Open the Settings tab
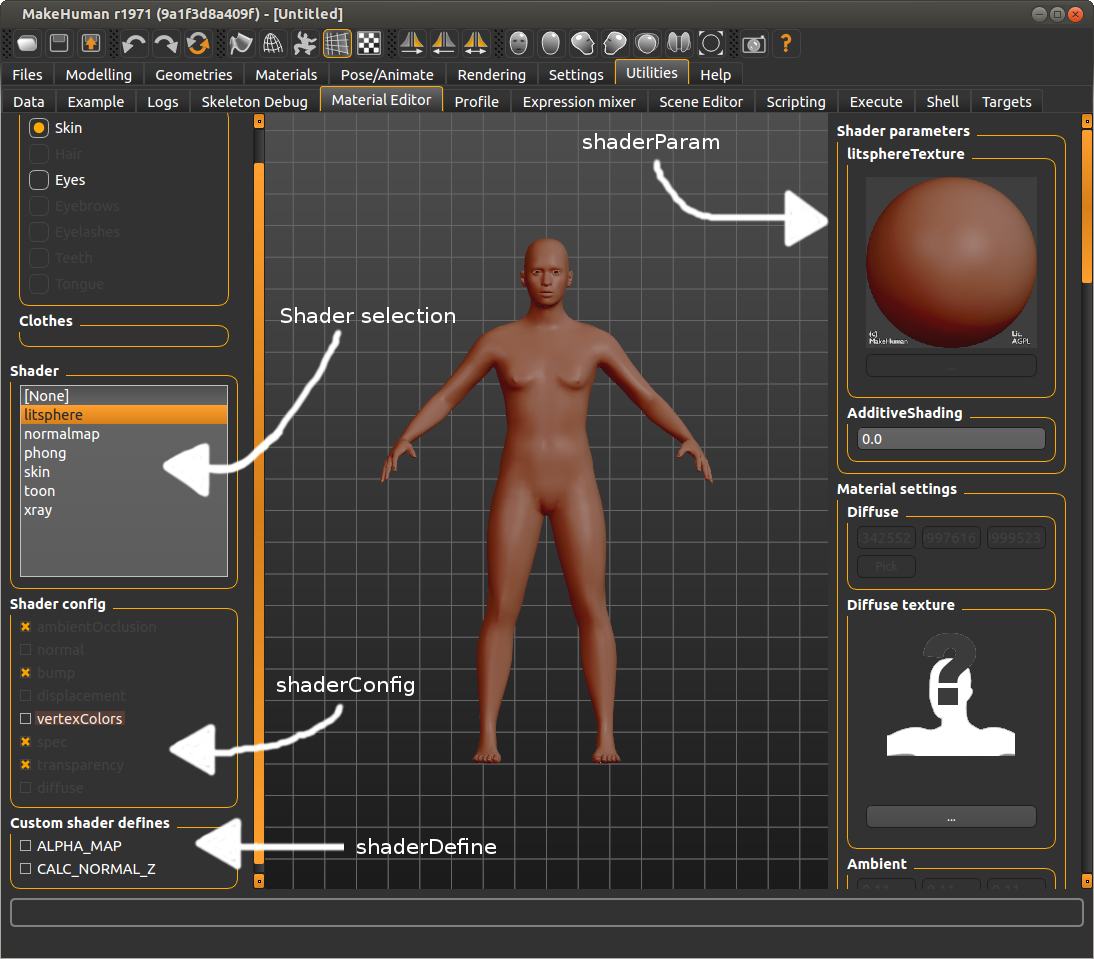Screen dimensions: 1094x959 click(x=576, y=75)
